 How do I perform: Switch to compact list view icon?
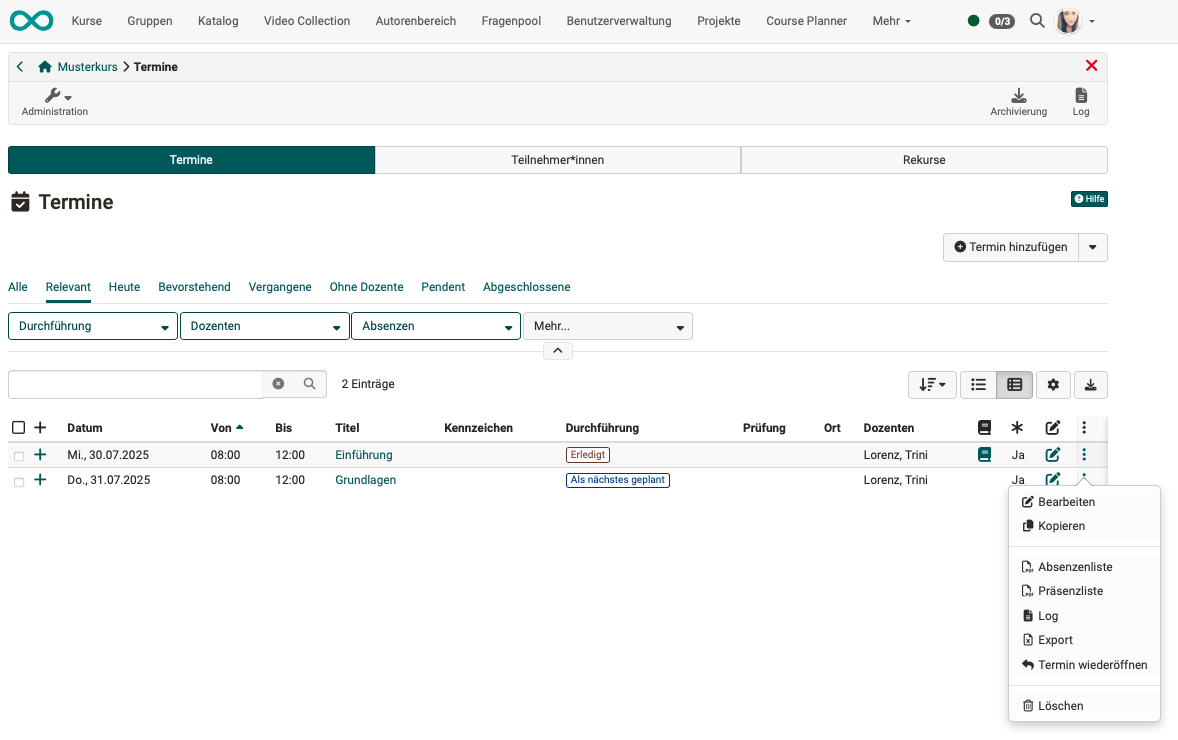pyautogui.click(x=978, y=385)
